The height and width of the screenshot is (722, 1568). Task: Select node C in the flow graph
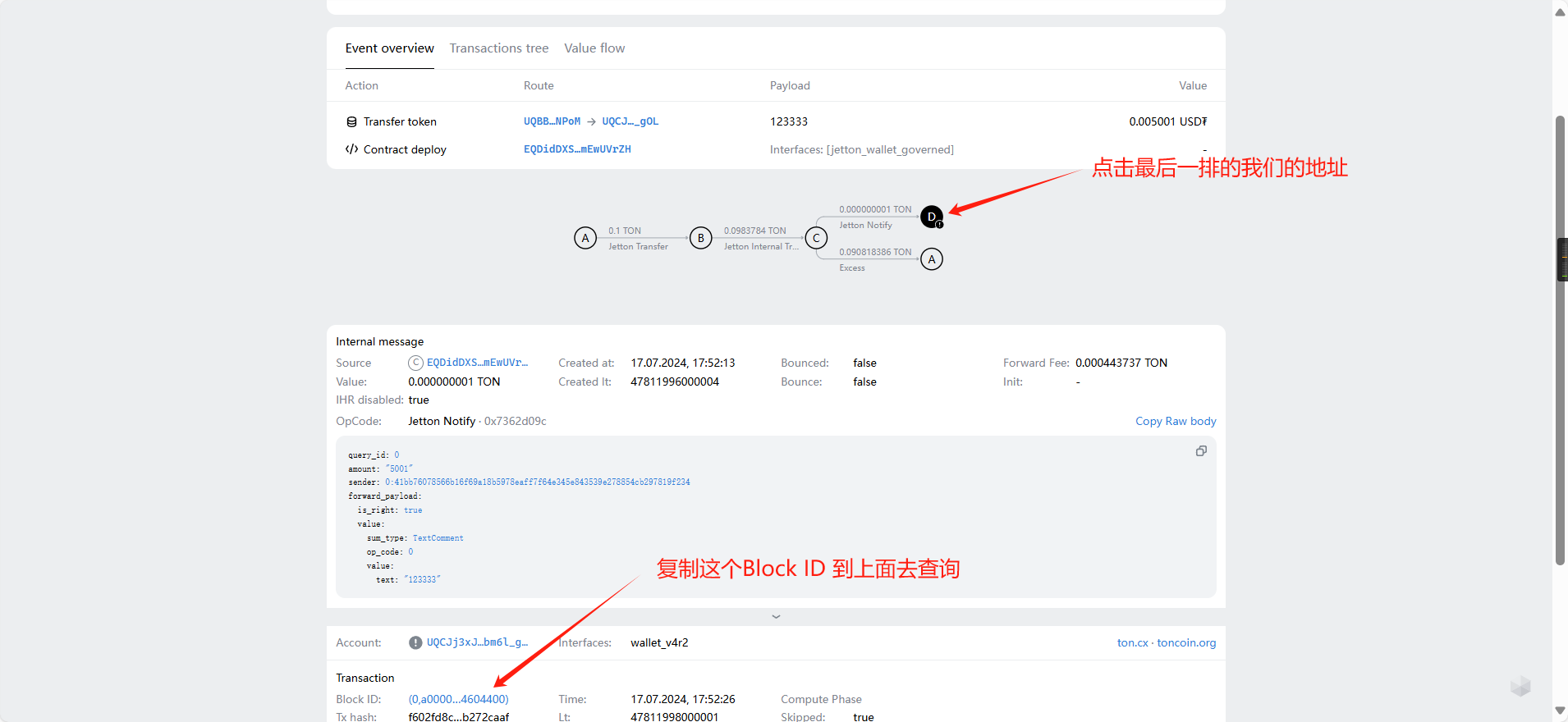(x=816, y=238)
